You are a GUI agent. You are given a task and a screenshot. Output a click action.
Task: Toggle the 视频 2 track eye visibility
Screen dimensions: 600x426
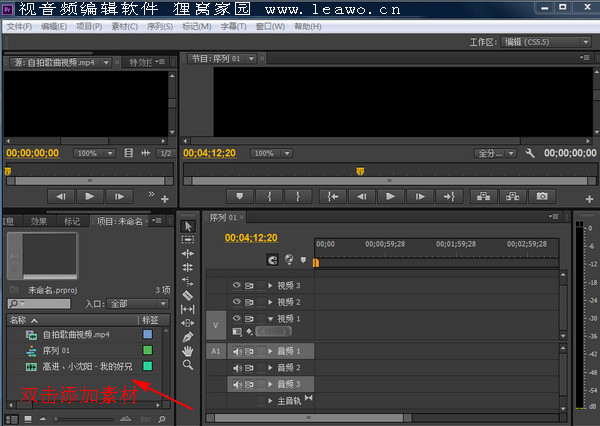pyautogui.click(x=237, y=302)
